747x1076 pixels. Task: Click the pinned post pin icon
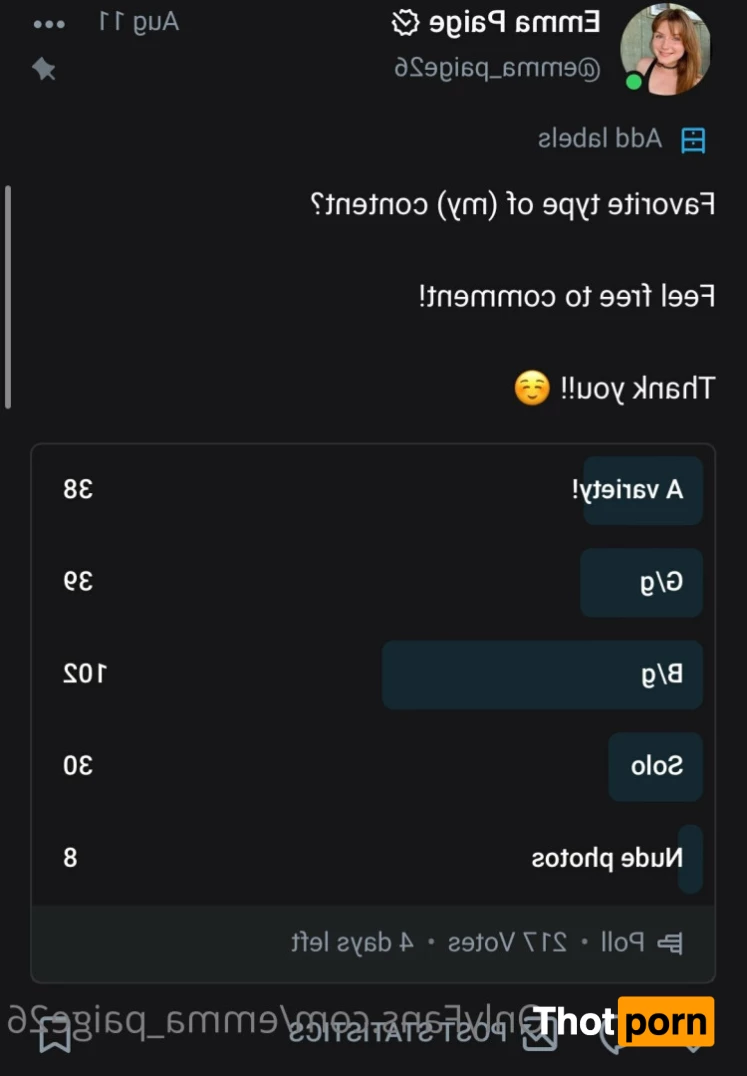pyautogui.click(x=44, y=69)
